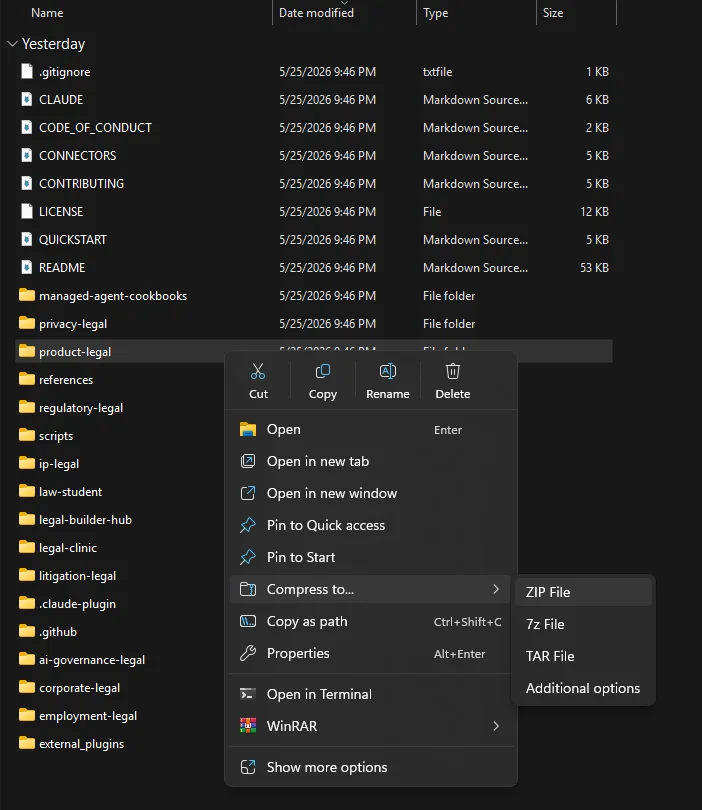Click the Properties wrench icon
This screenshot has height=810, width=702.
[x=248, y=653]
